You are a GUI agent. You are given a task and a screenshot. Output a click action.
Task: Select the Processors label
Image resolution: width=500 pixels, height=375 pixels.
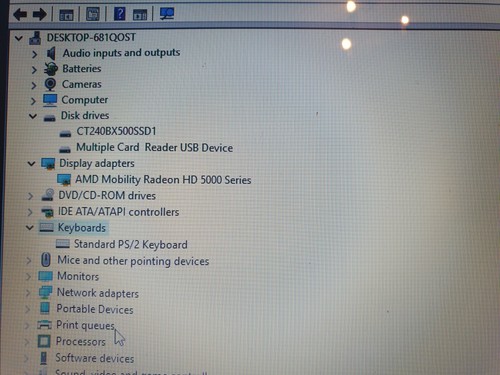81,341
